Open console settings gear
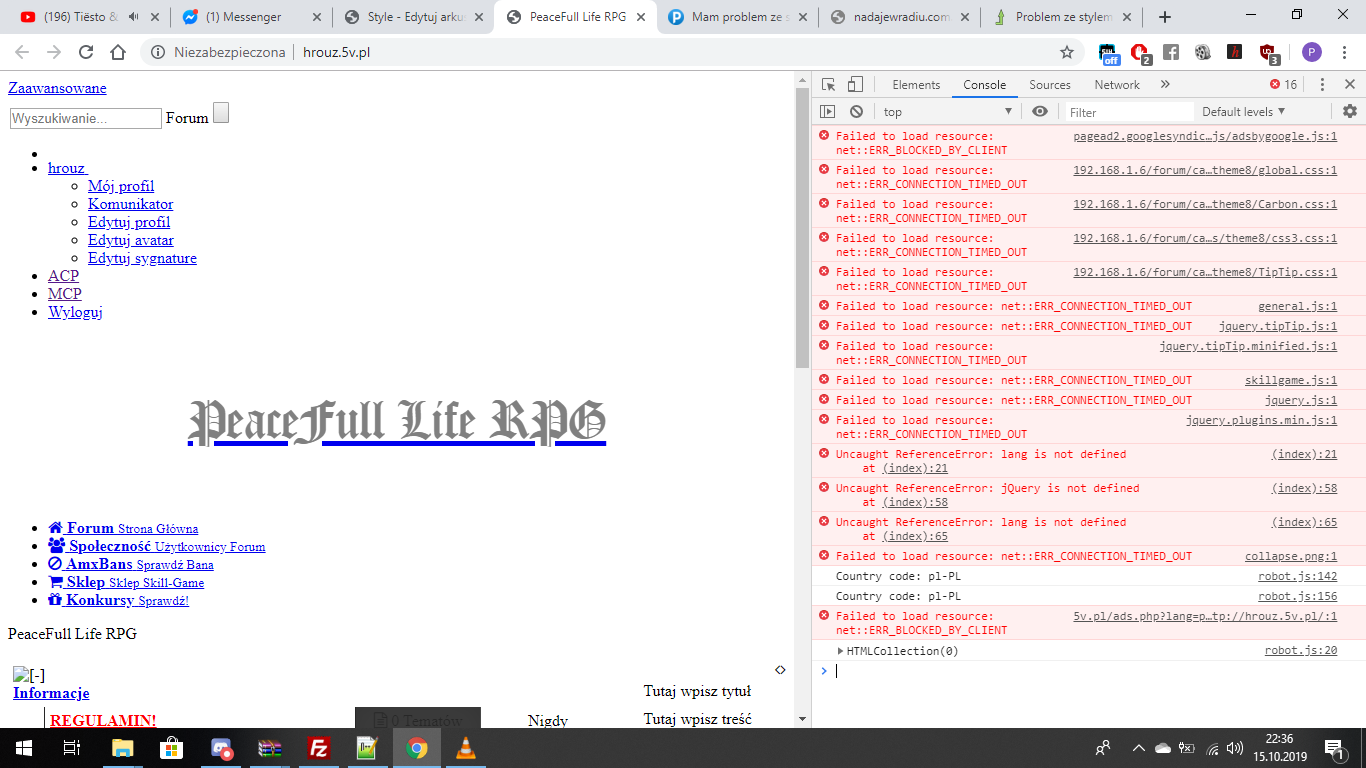 click(1349, 111)
